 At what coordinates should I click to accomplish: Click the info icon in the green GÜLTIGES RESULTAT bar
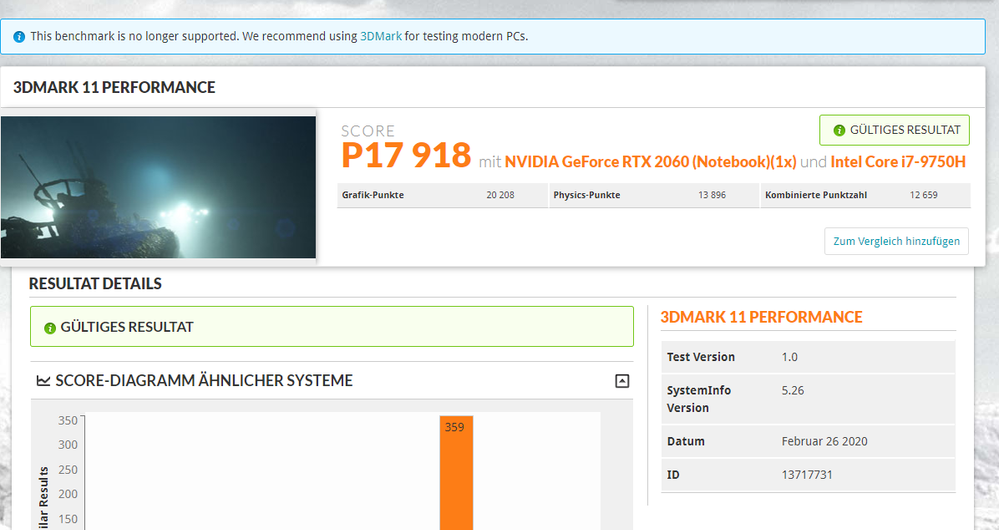click(48, 327)
